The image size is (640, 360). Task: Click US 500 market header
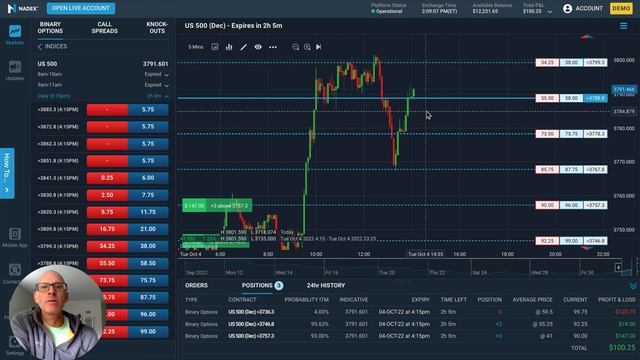coord(102,64)
